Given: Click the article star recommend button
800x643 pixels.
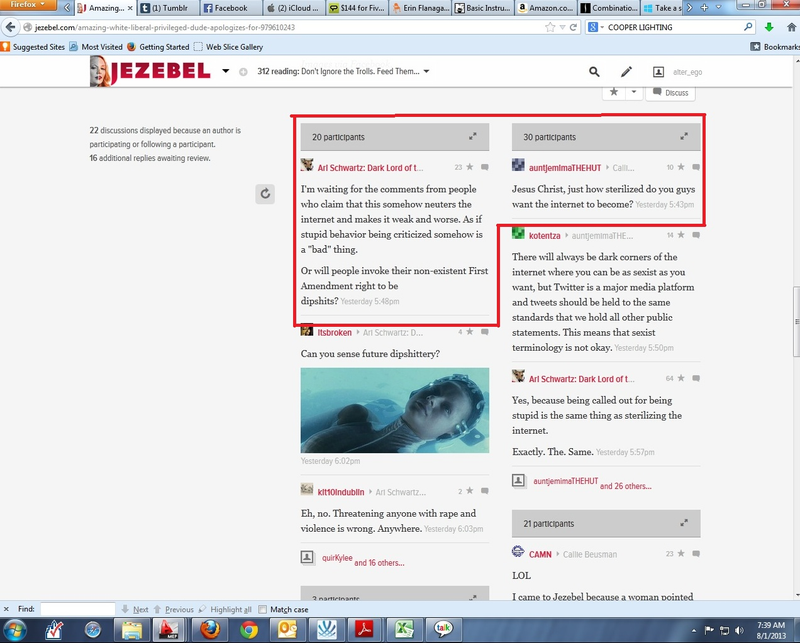Looking at the screenshot, I should point(614,92).
